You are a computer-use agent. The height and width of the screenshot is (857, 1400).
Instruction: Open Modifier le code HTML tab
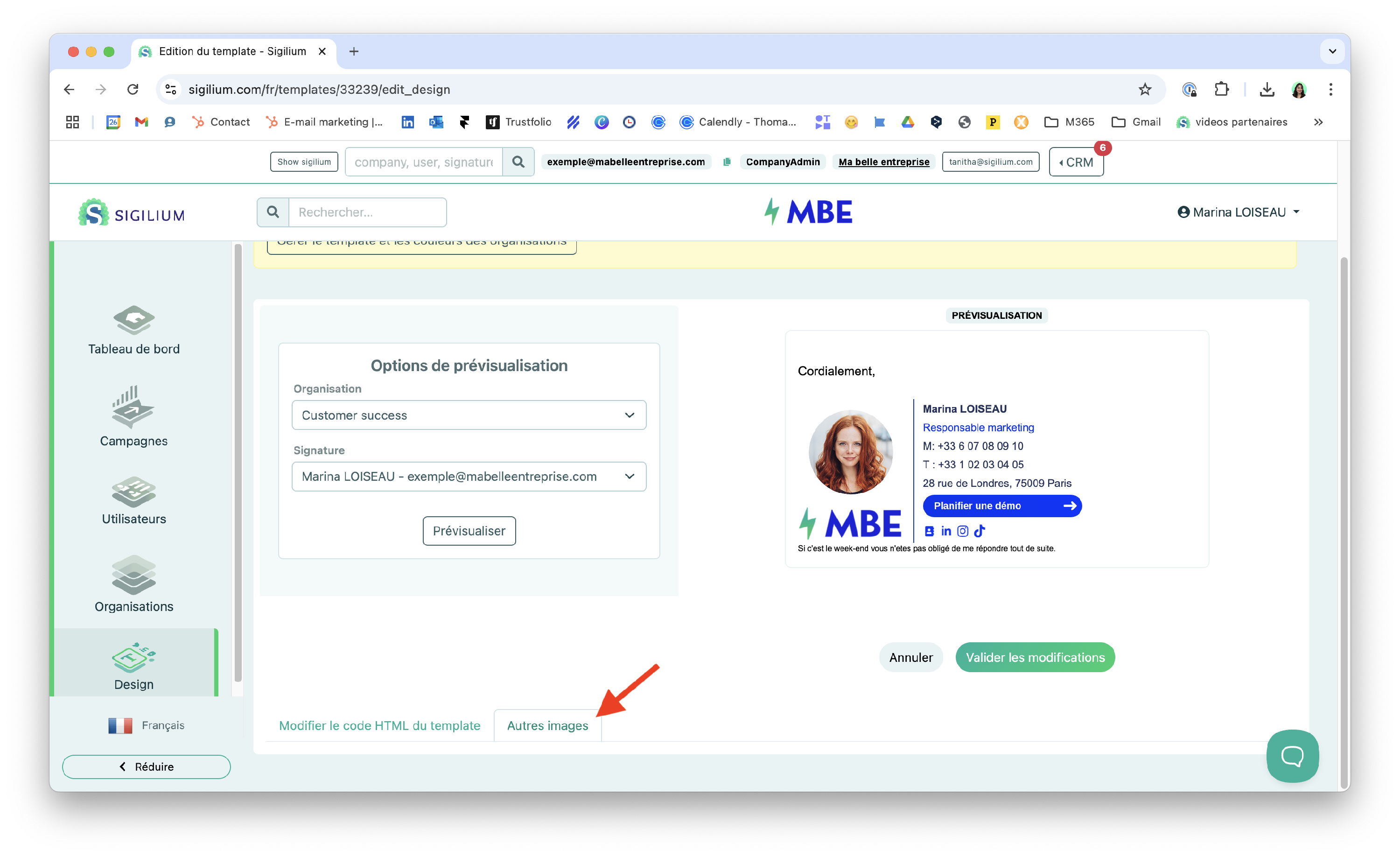coord(379,725)
